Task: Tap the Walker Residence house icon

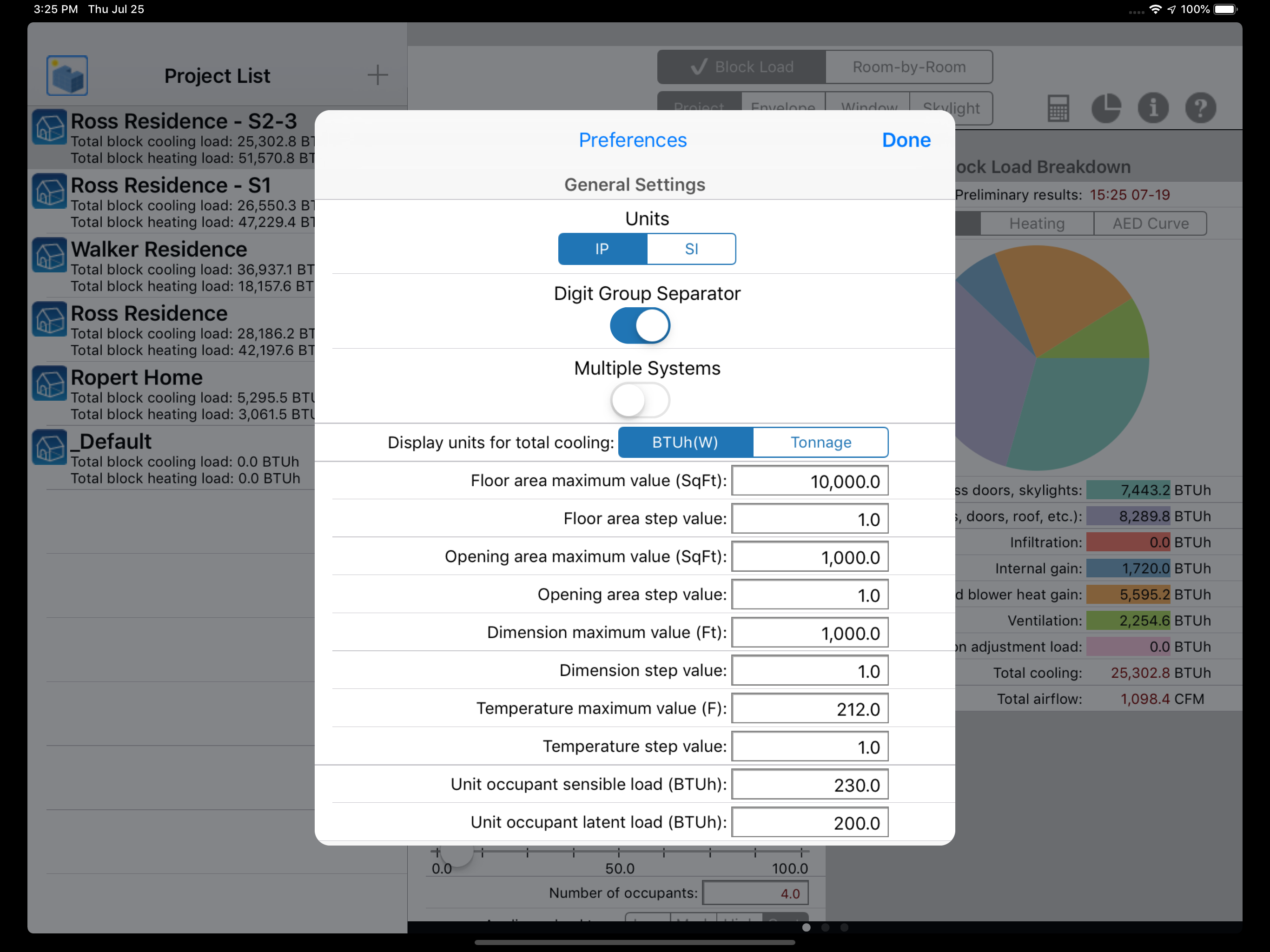Action: (50, 256)
